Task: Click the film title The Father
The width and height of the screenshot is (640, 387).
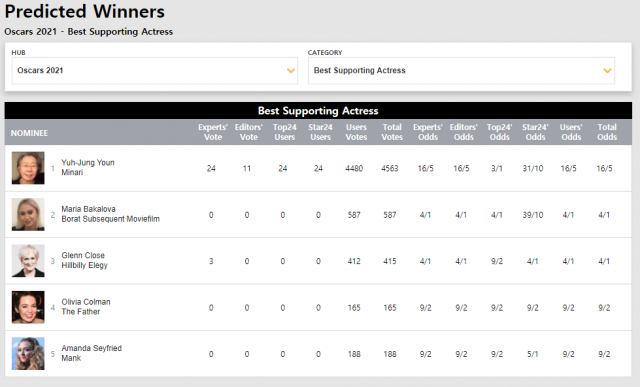Action: 80,312
